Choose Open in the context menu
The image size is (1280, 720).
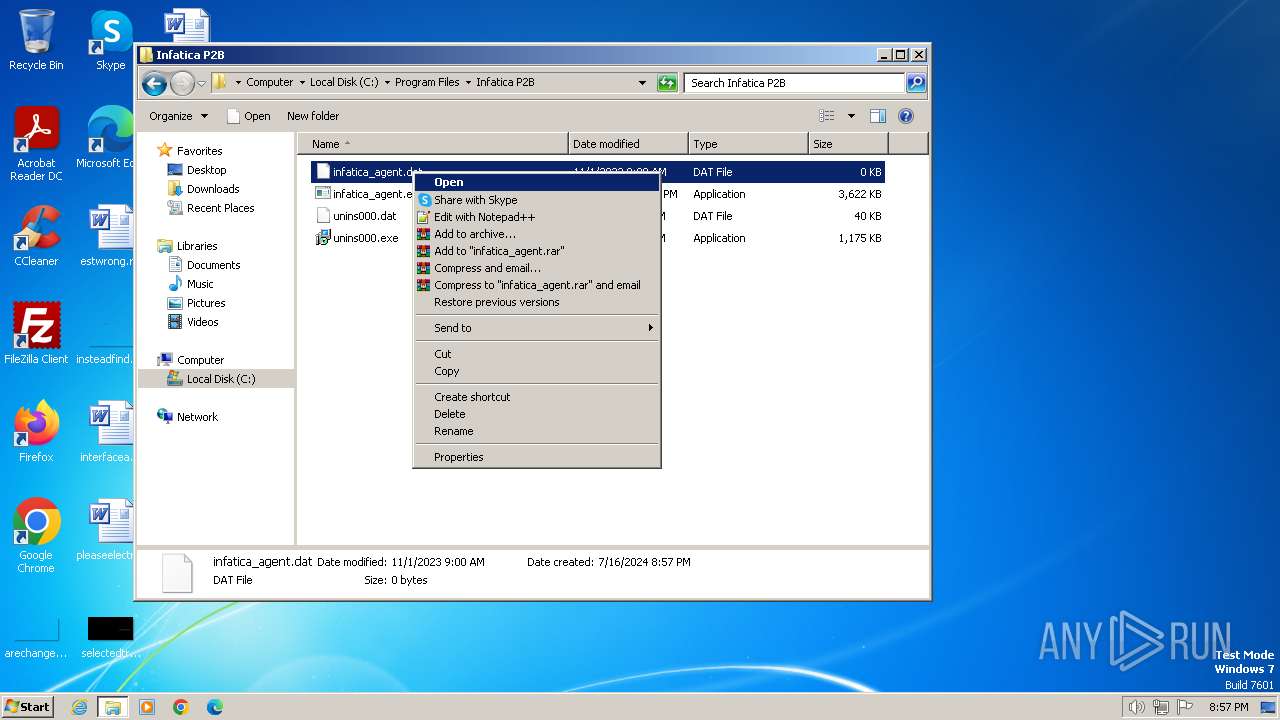click(x=537, y=182)
